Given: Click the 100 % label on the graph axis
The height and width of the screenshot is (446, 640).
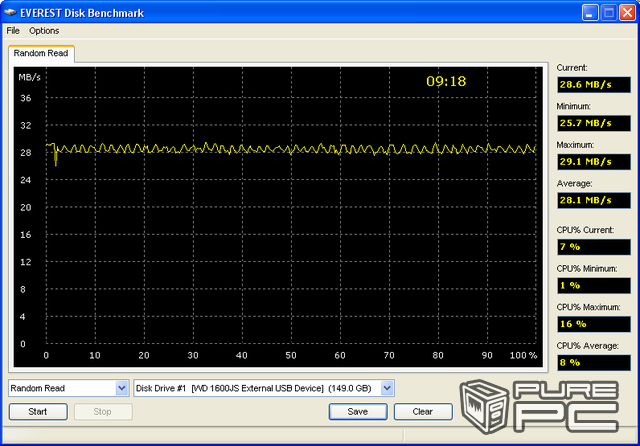Looking at the screenshot, I should pos(523,355).
